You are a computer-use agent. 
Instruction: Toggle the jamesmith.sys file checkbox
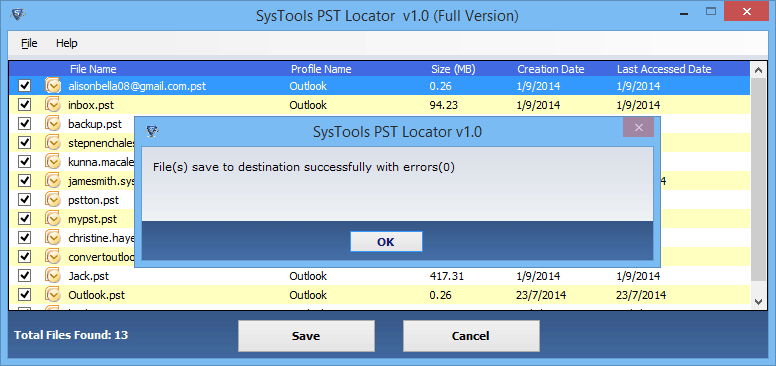(x=24, y=181)
